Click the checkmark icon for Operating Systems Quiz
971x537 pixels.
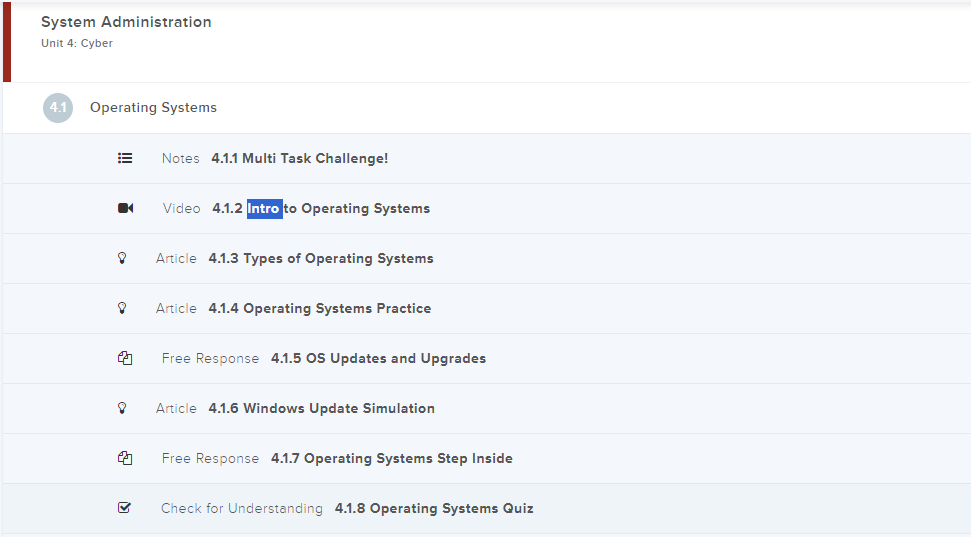pos(125,508)
